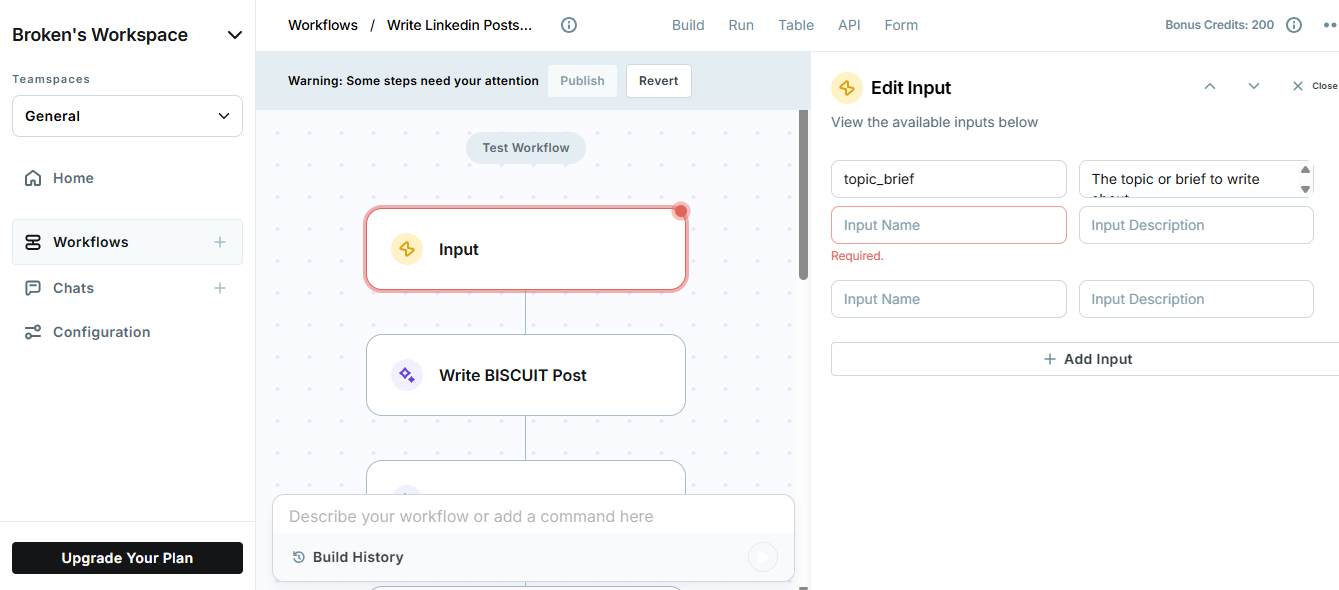Click the Upgrade Your Plan button
Image resolution: width=1339 pixels, height=590 pixels.
127,558
